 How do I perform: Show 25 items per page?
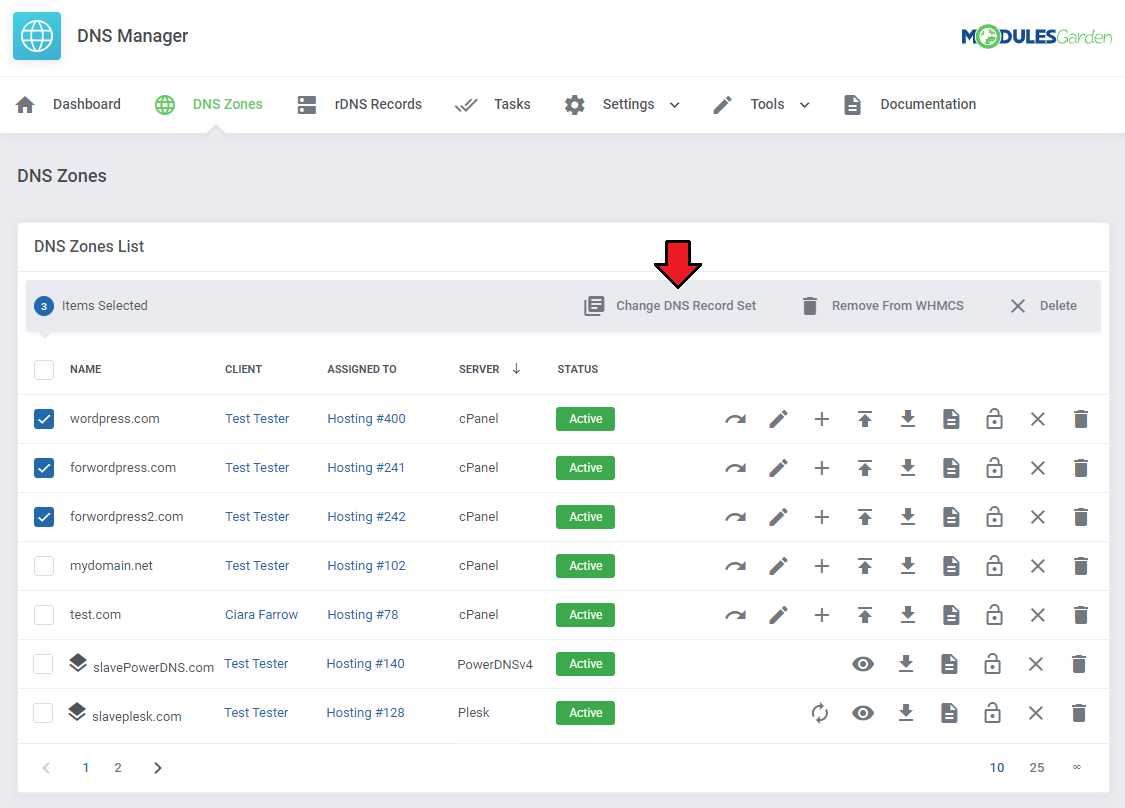[1037, 768]
